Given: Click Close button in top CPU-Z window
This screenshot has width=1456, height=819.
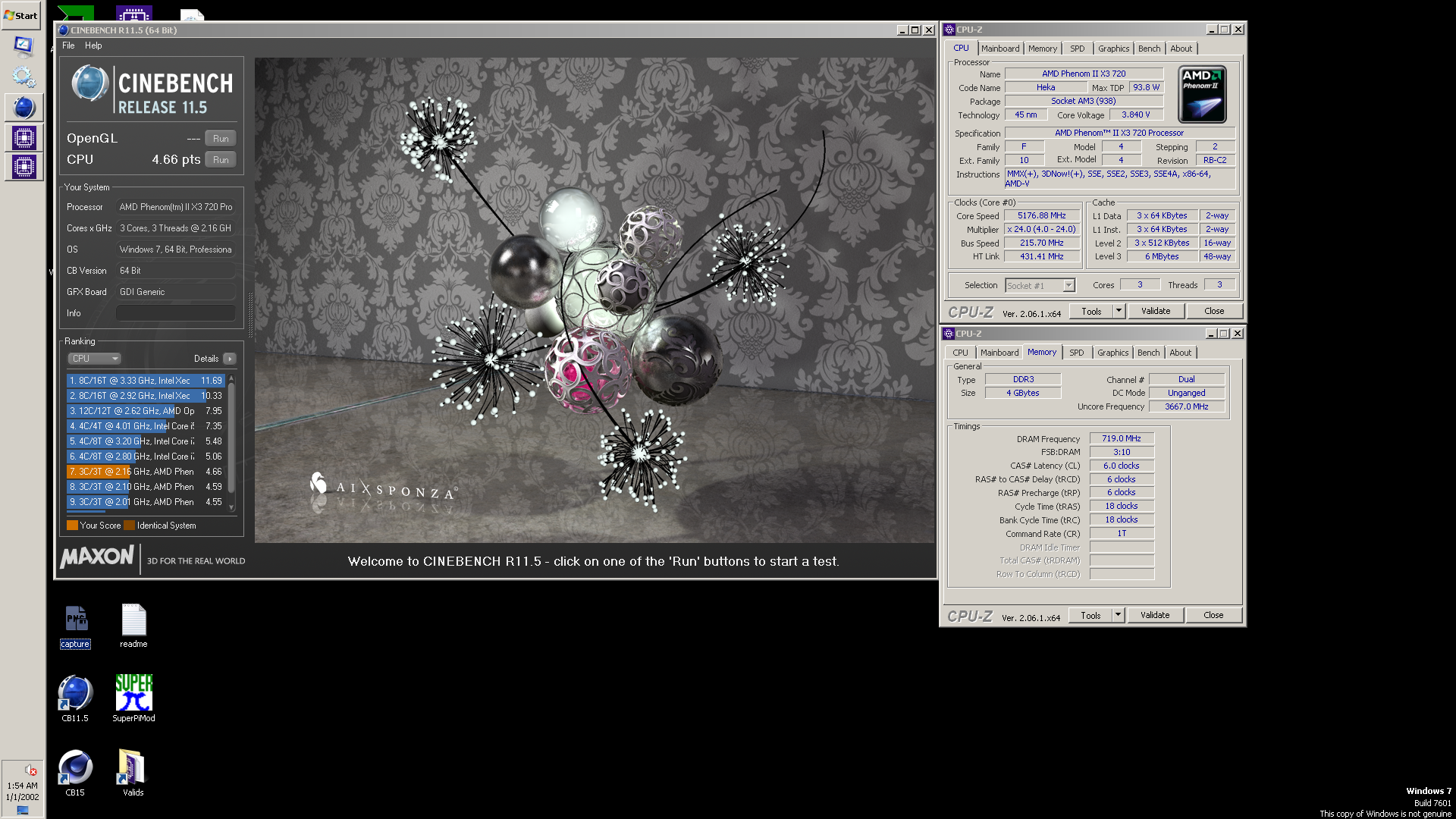Looking at the screenshot, I should tap(1214, 311).
